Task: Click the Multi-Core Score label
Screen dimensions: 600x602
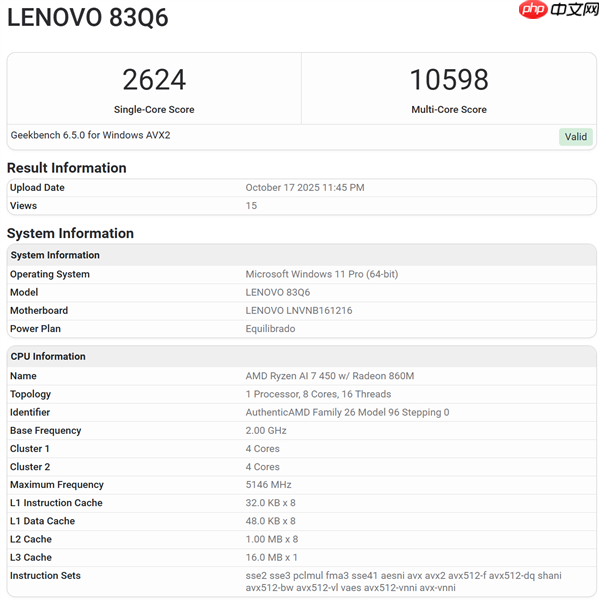Action: coord(449,109)
